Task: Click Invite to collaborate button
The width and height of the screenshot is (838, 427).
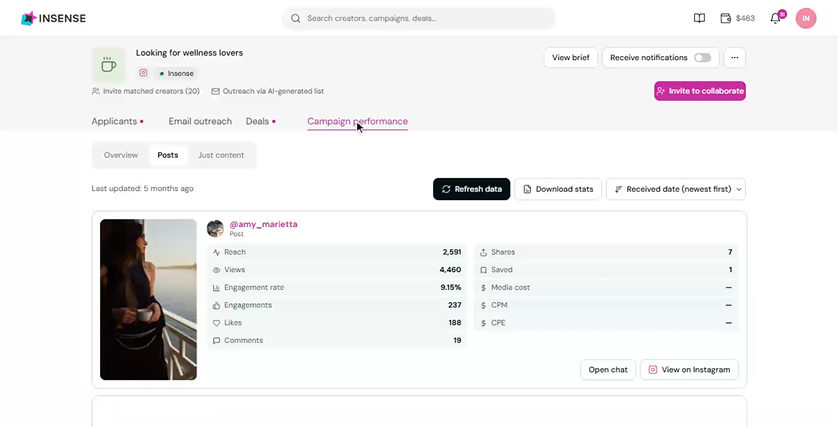Action: pos(700,91)
